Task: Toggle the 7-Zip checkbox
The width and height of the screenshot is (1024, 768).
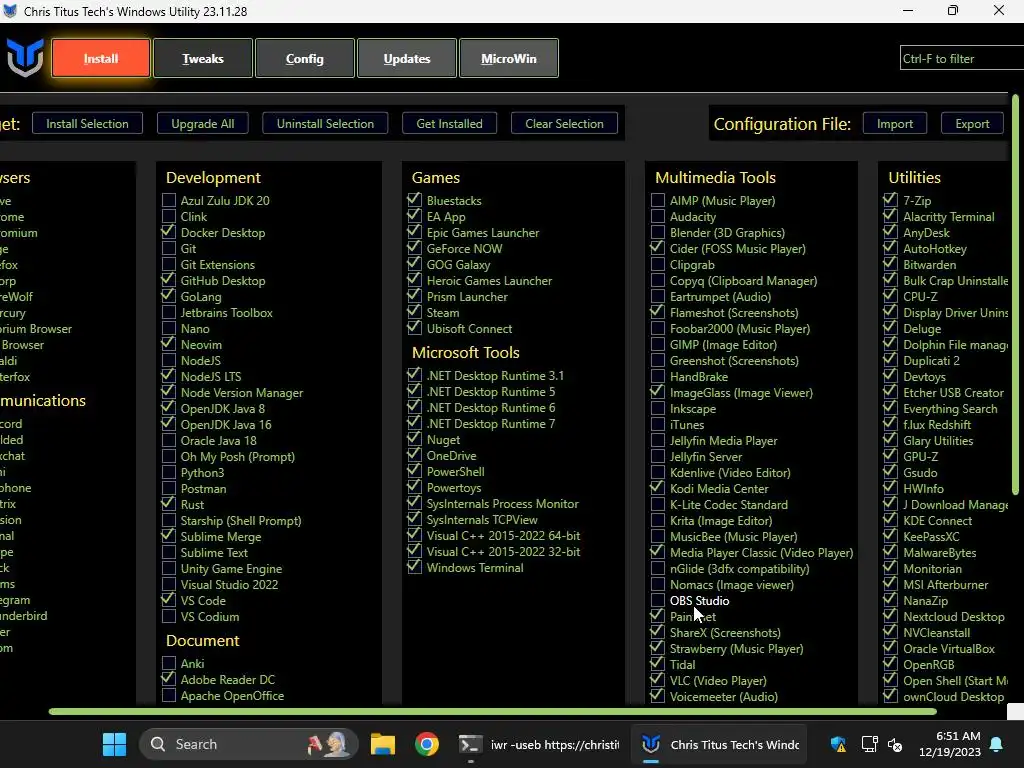Action: (x=890, y=200)
